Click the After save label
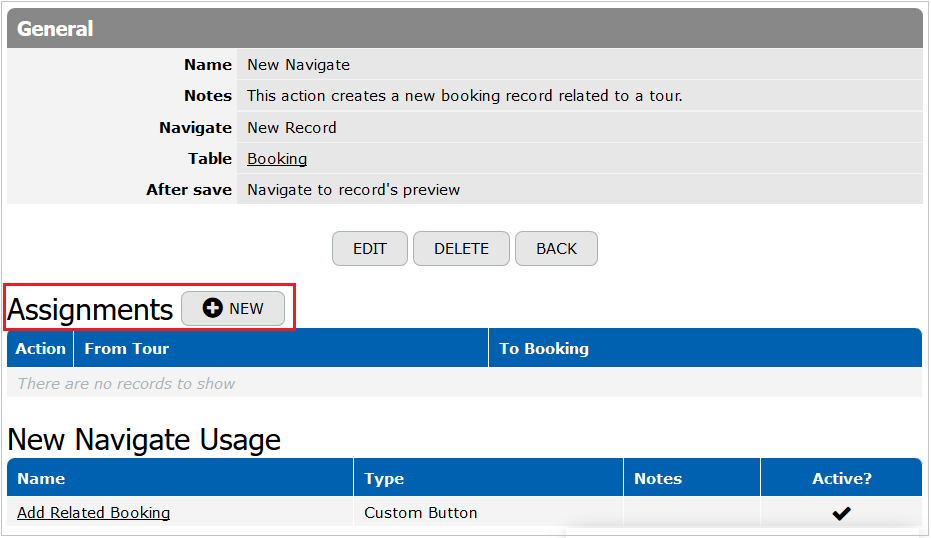Image resolution: width=931 pixels, height=538 pixels. (x=189, y=189)
